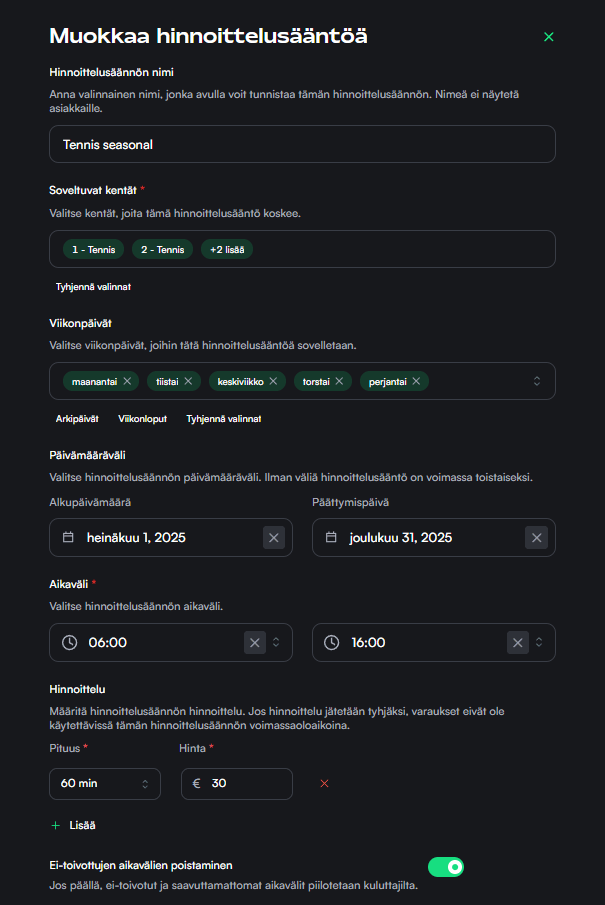The width and height of the screenshot is (605, 905).
Task: Delete the 60 min pricing row
Action: tap(324, 783)
